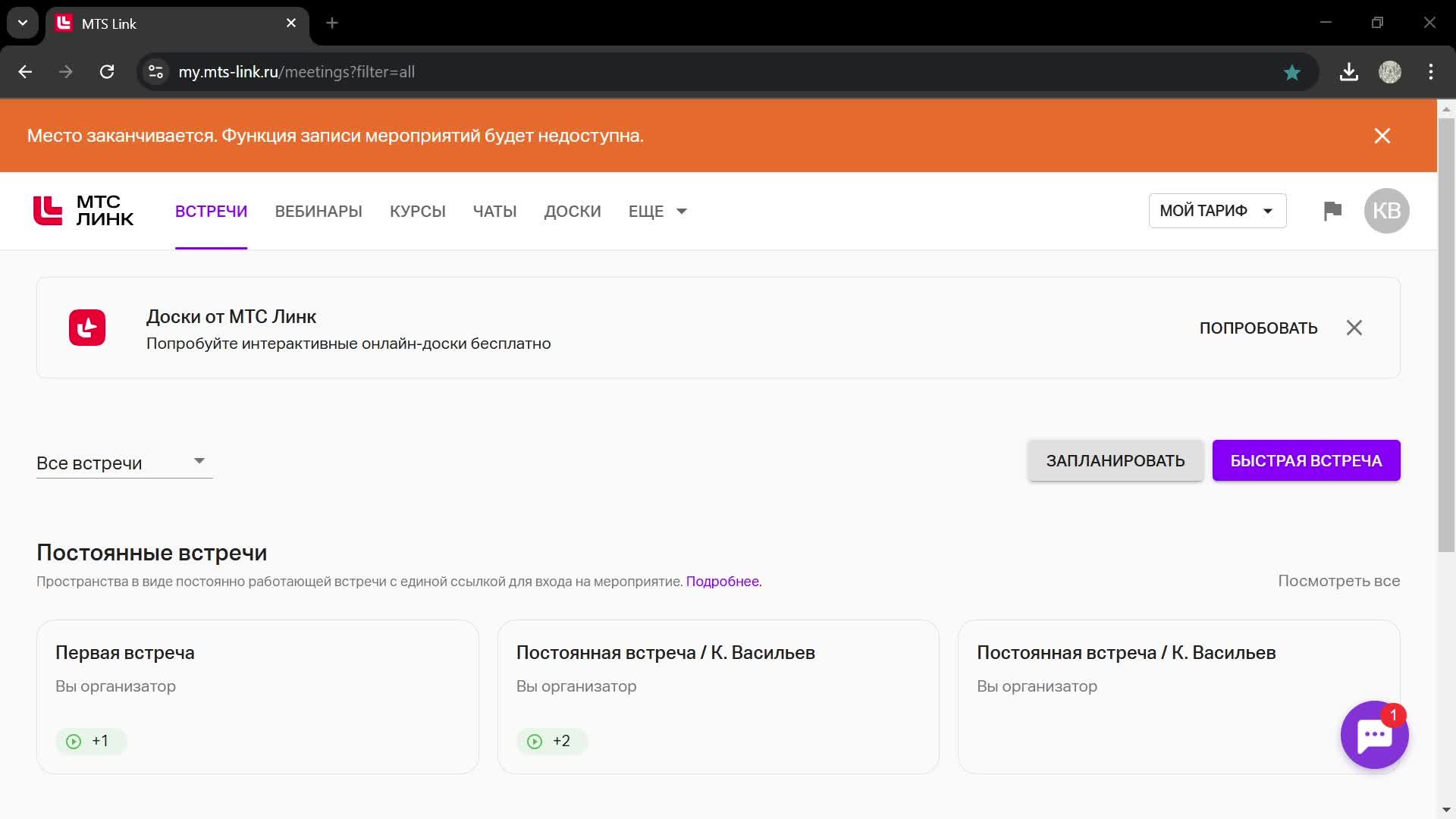Switch to the ДОСКИ tab

pos(573,212)
